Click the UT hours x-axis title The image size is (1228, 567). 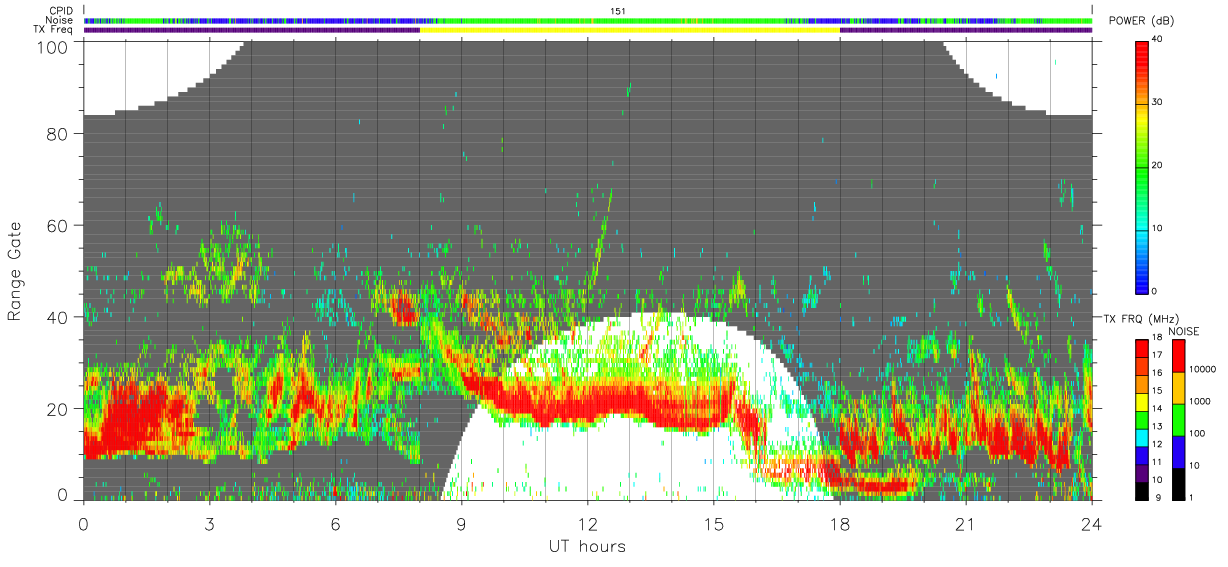pos(587,546)
